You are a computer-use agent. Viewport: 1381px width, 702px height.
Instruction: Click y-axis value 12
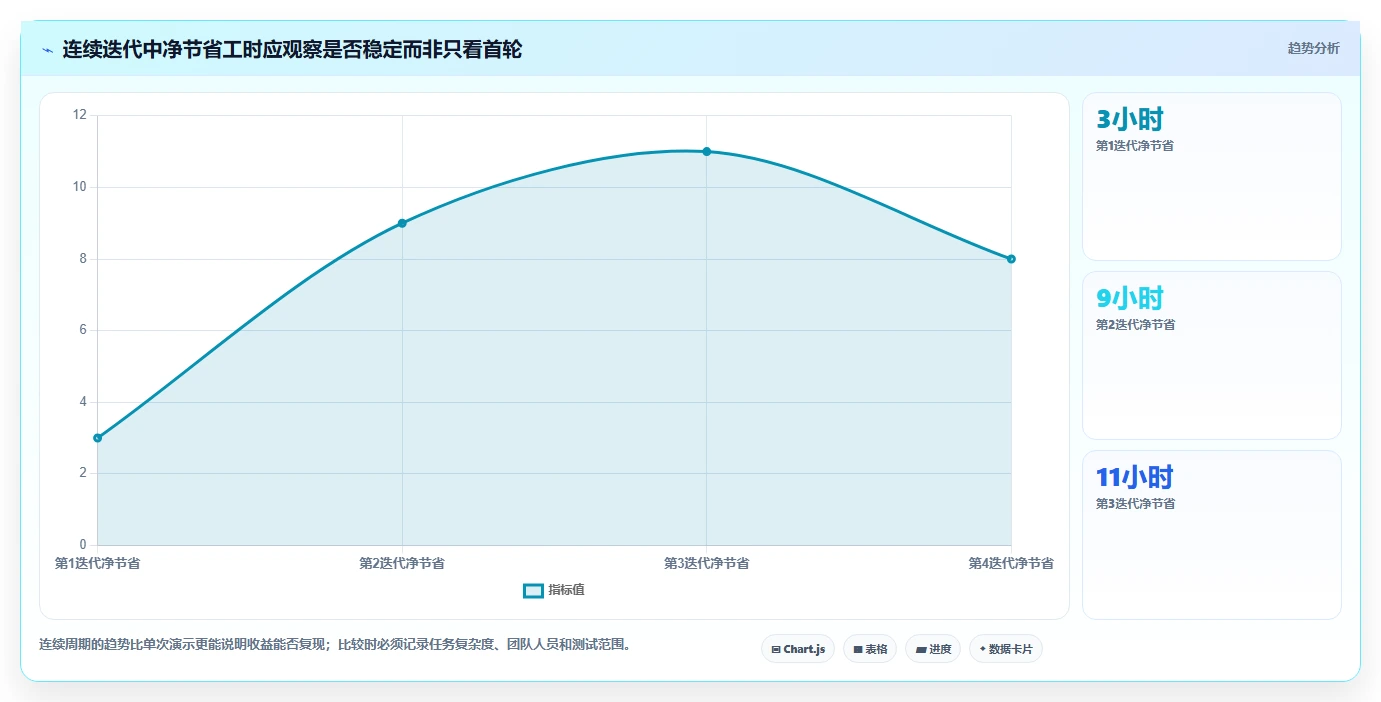(x=80, y=115)
